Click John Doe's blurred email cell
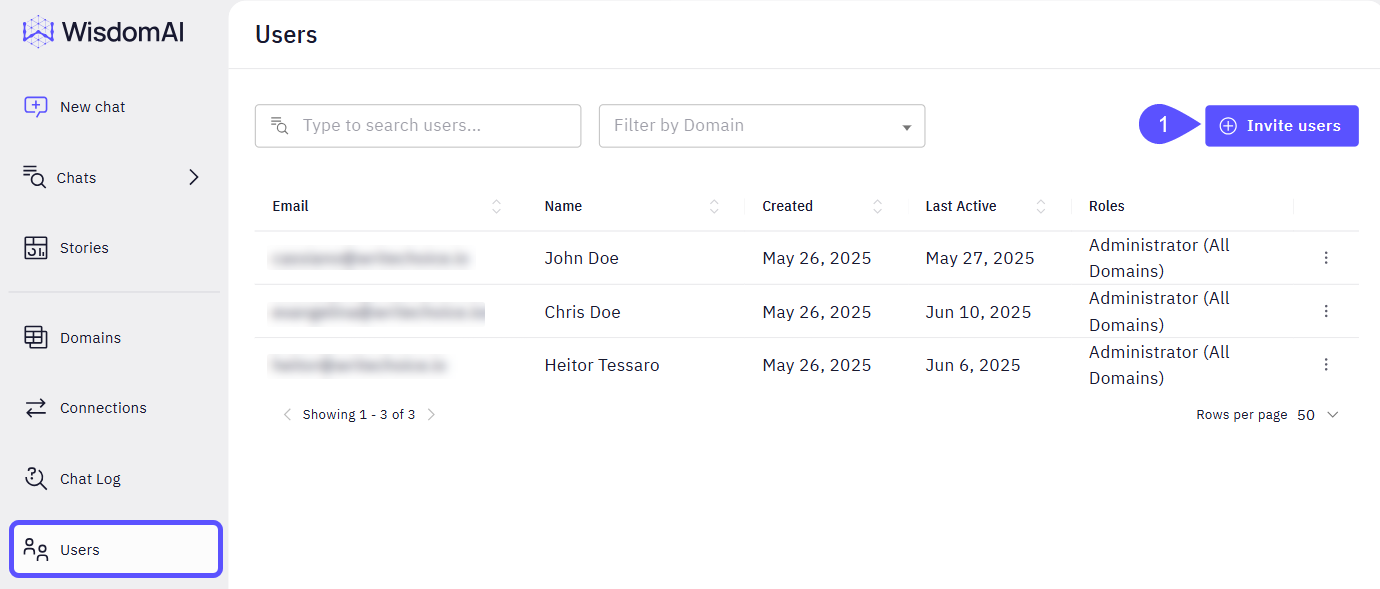This screenshot has height=589, width=1380. [x=370, y=258]
